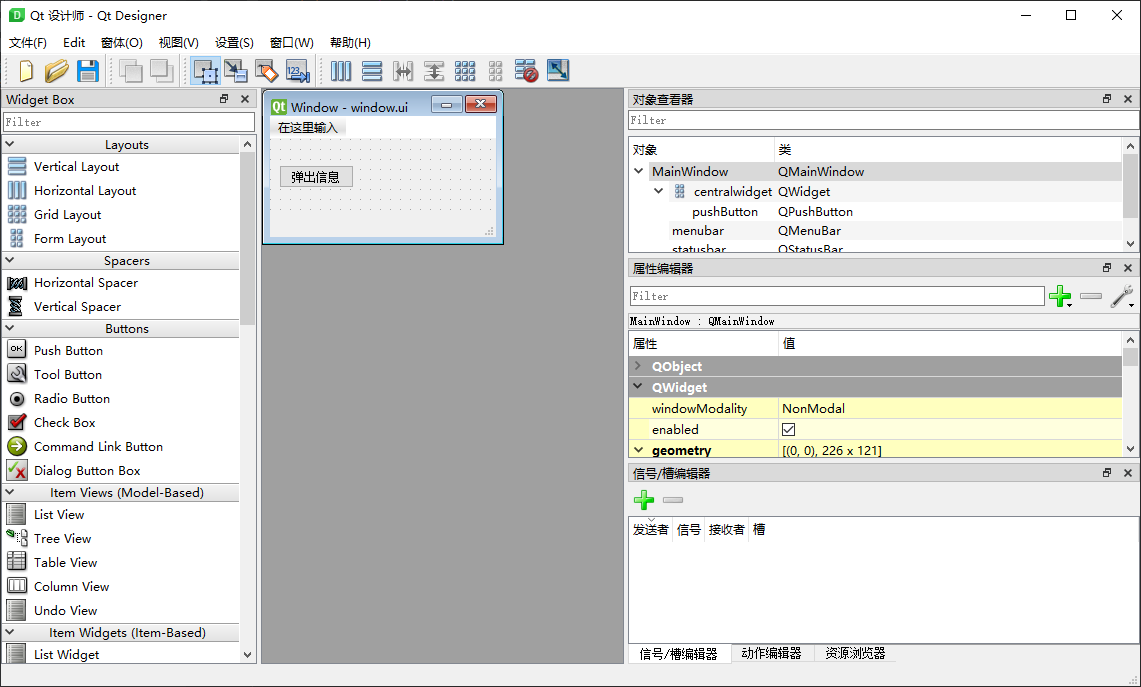Click the Break Layout toolbar icon
Screen dimensions: 1141x687
(526, 71)
